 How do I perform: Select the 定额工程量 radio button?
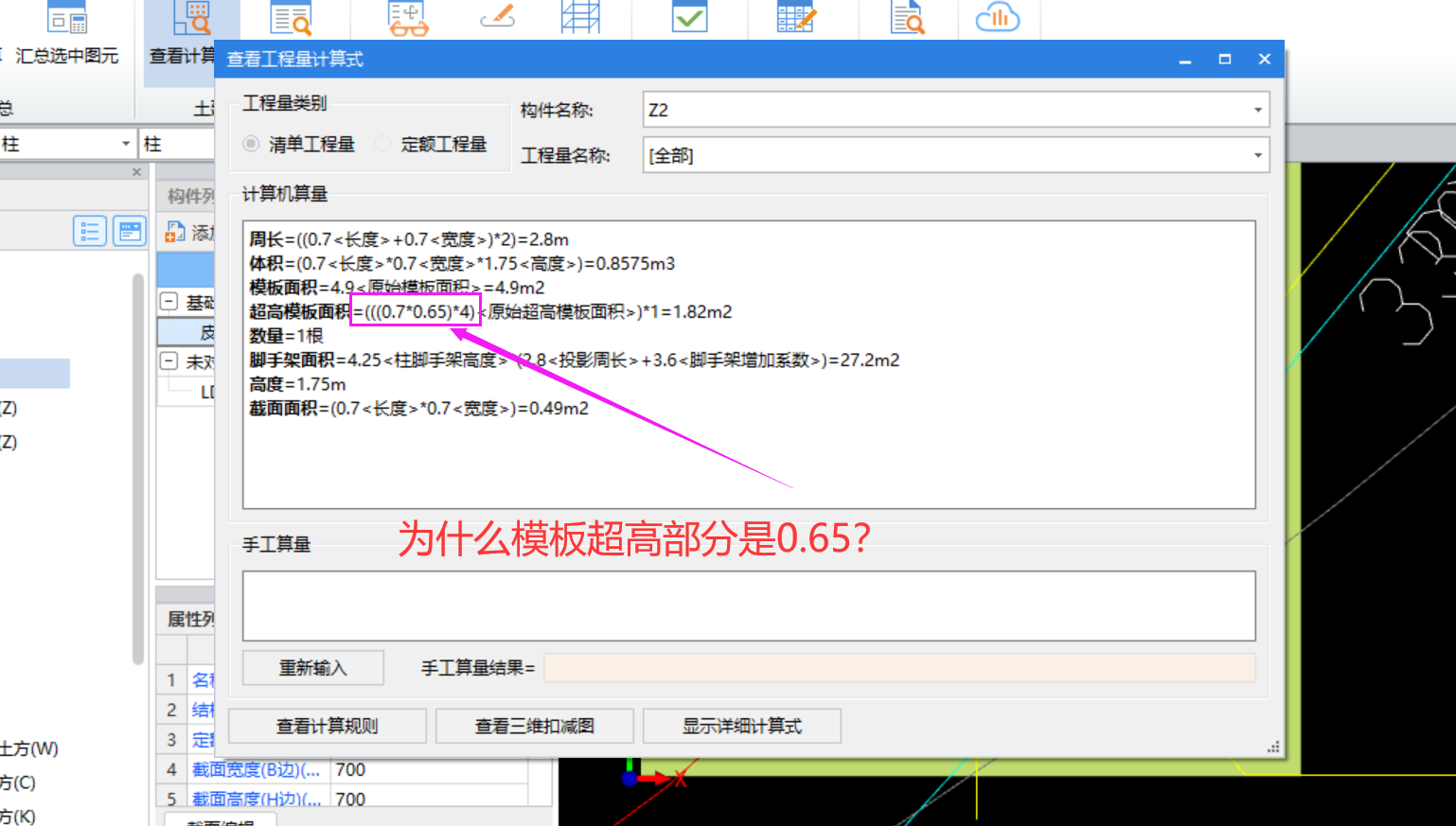(x=383, y=144)
